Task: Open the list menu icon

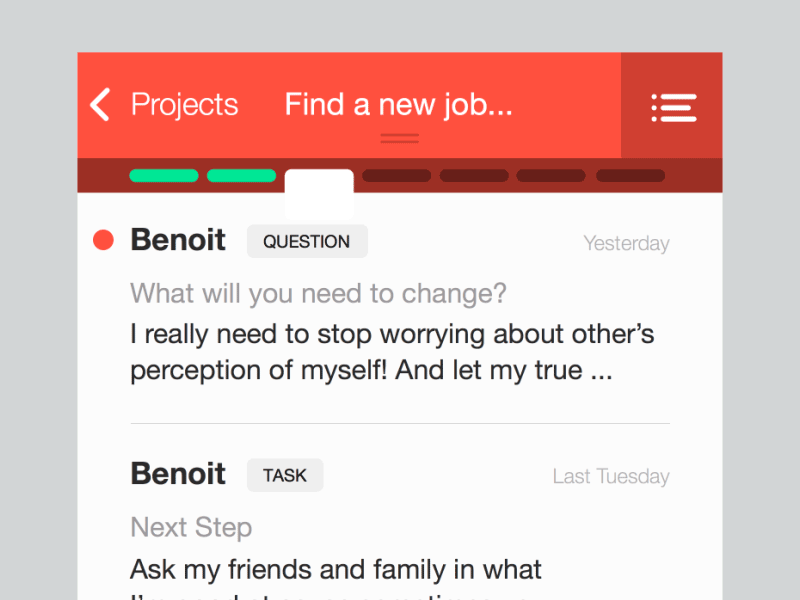Action: (x=673, y=108)
